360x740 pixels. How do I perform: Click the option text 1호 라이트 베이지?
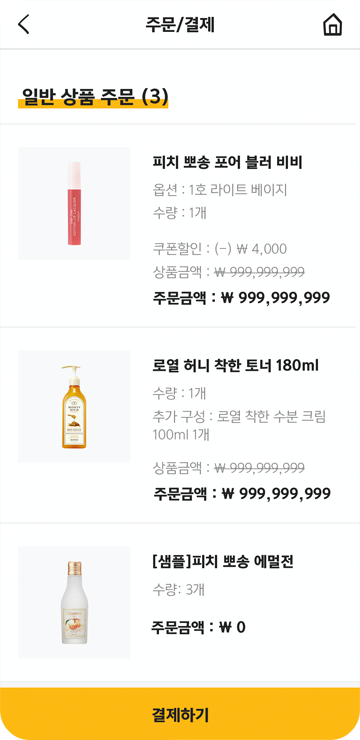pos(238,190)
